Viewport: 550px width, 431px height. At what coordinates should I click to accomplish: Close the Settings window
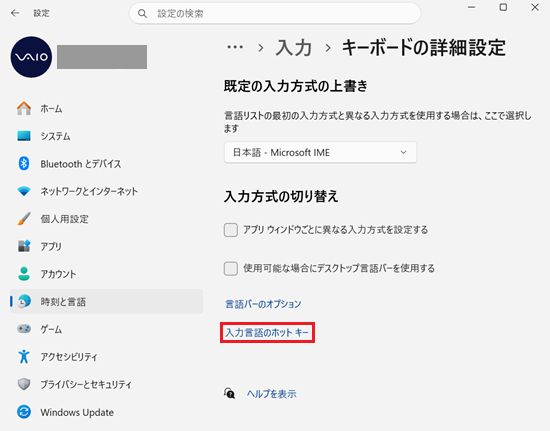tap(535, 7)
